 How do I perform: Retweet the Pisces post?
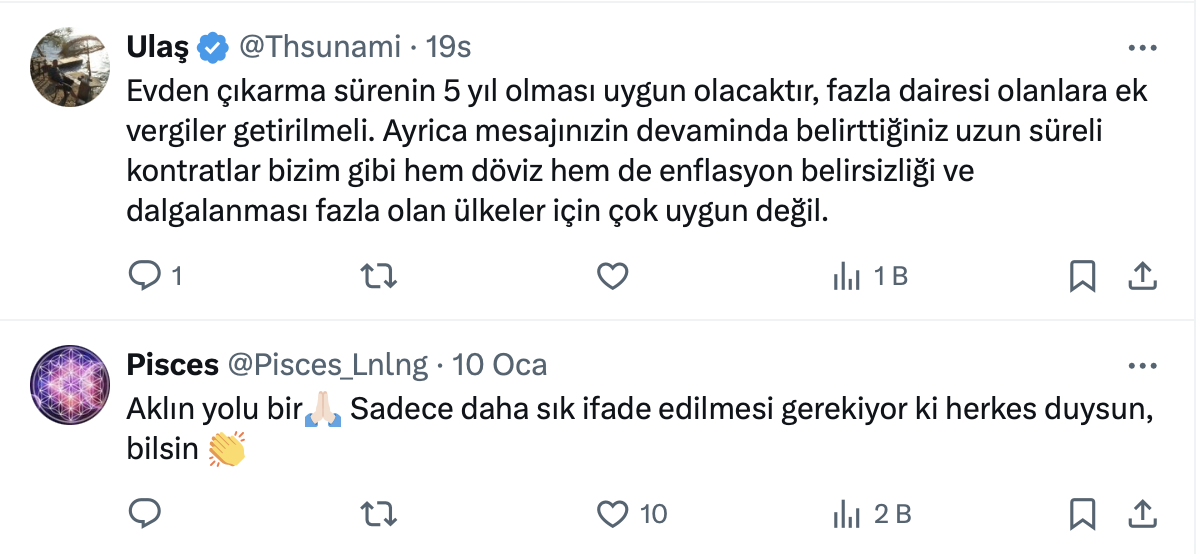click(376, 514)
